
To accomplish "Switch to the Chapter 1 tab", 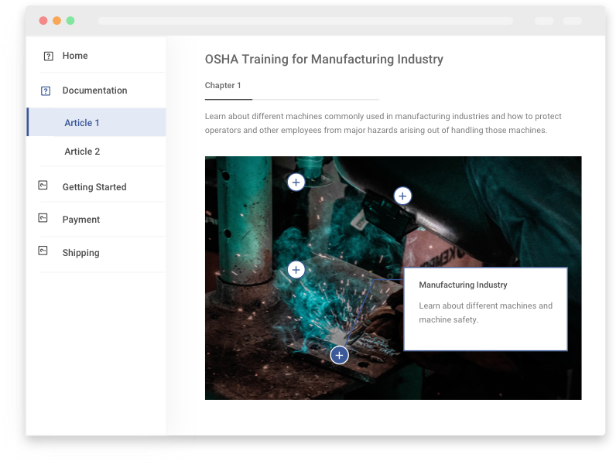I will coord(223,86).
